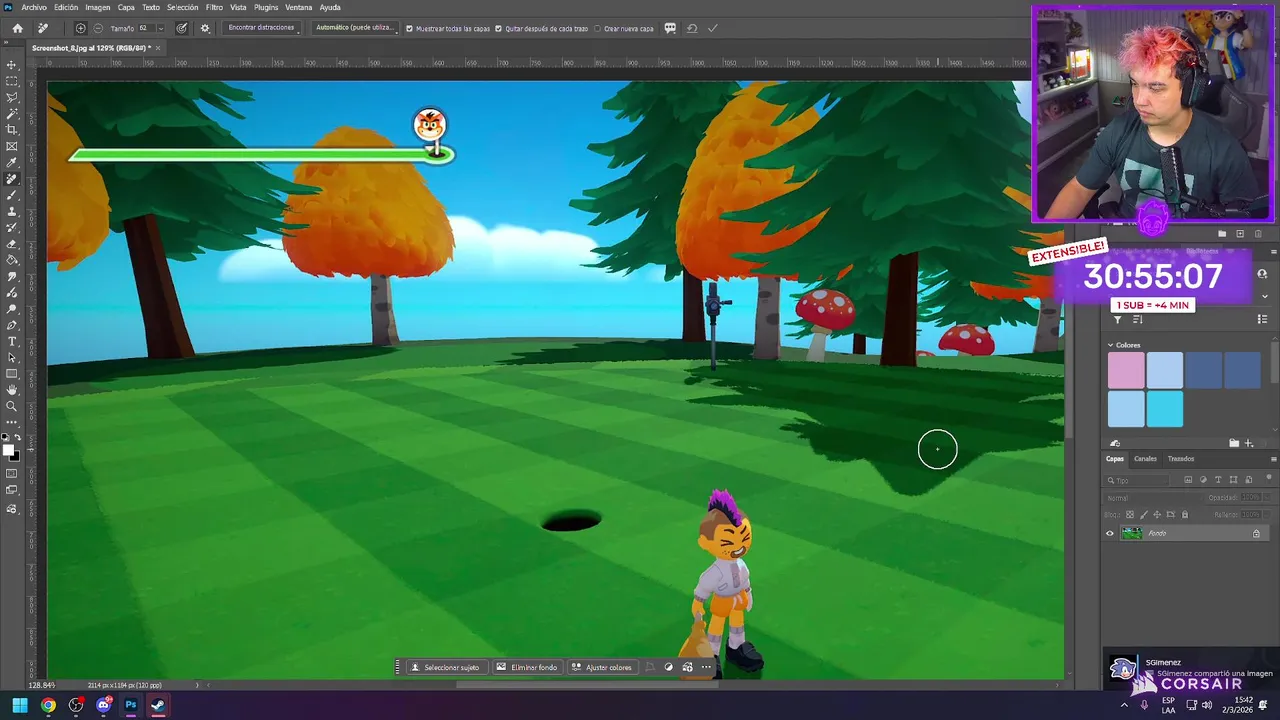1280x720 pixels.
Task: Select the Eraser tool
Action: pos(12,244)
